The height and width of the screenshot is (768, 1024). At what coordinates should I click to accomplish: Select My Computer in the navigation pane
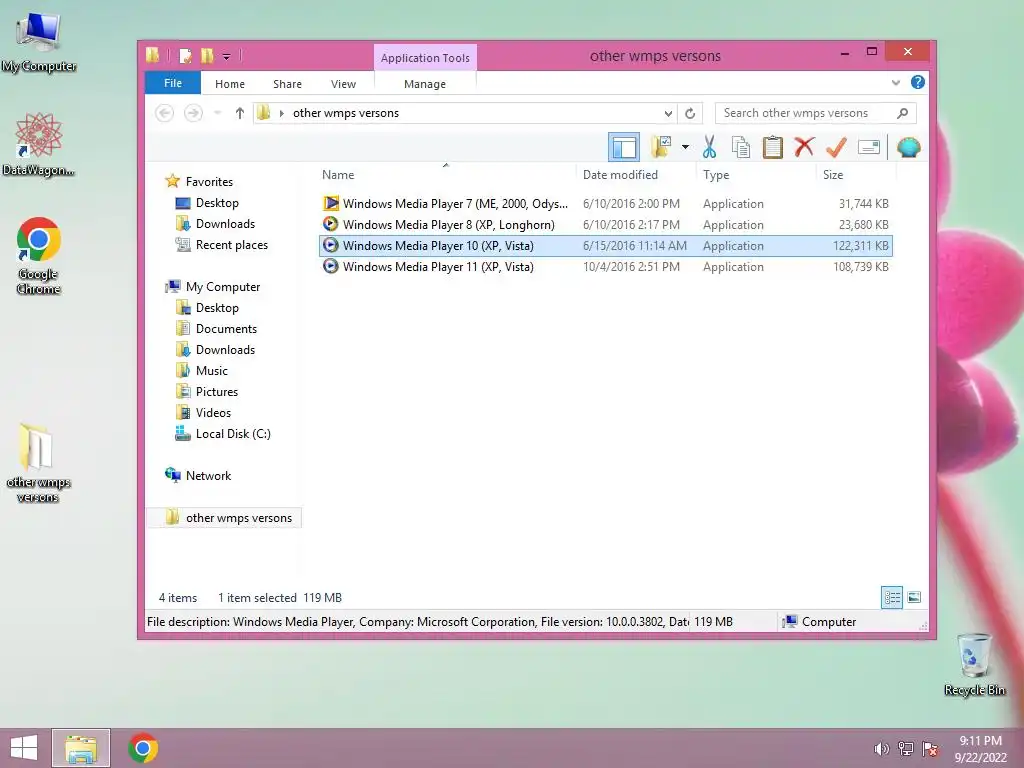212,287
